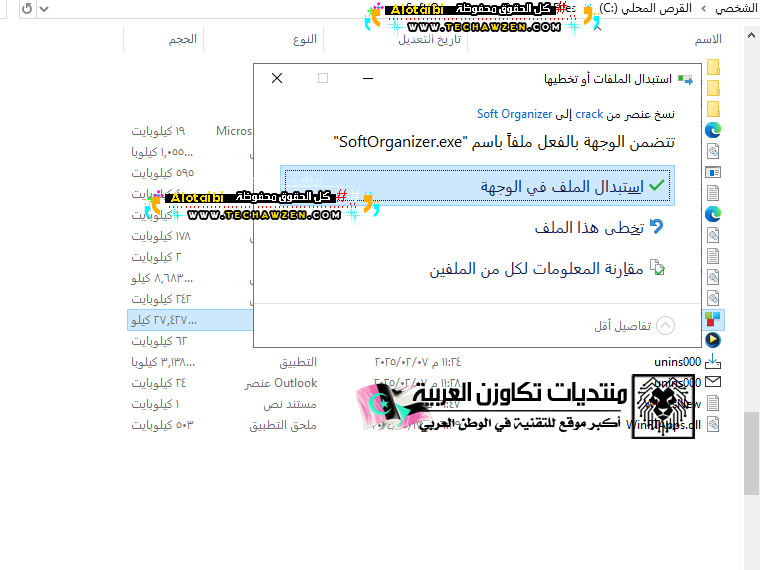Select the highlighted colored-squares application icon
This screenshot has width=760, height=570.
[x=713, y=319]
